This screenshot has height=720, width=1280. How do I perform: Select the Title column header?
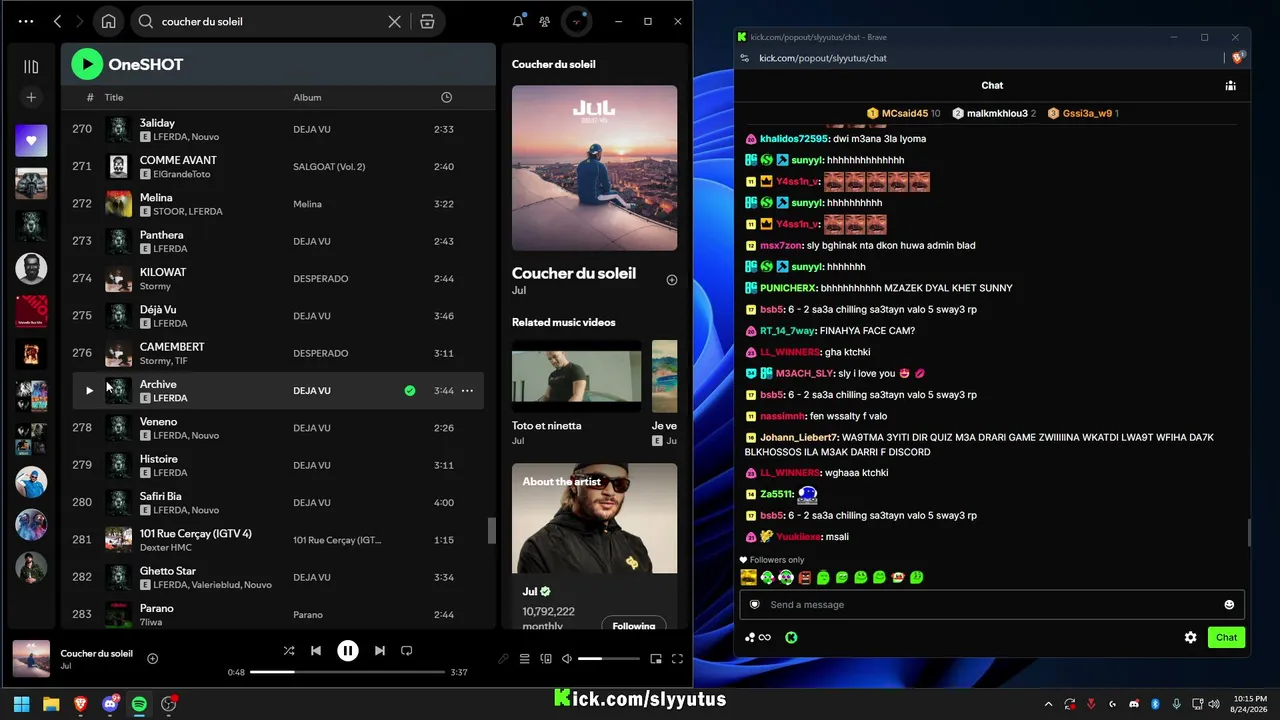[x=114, y=97]
